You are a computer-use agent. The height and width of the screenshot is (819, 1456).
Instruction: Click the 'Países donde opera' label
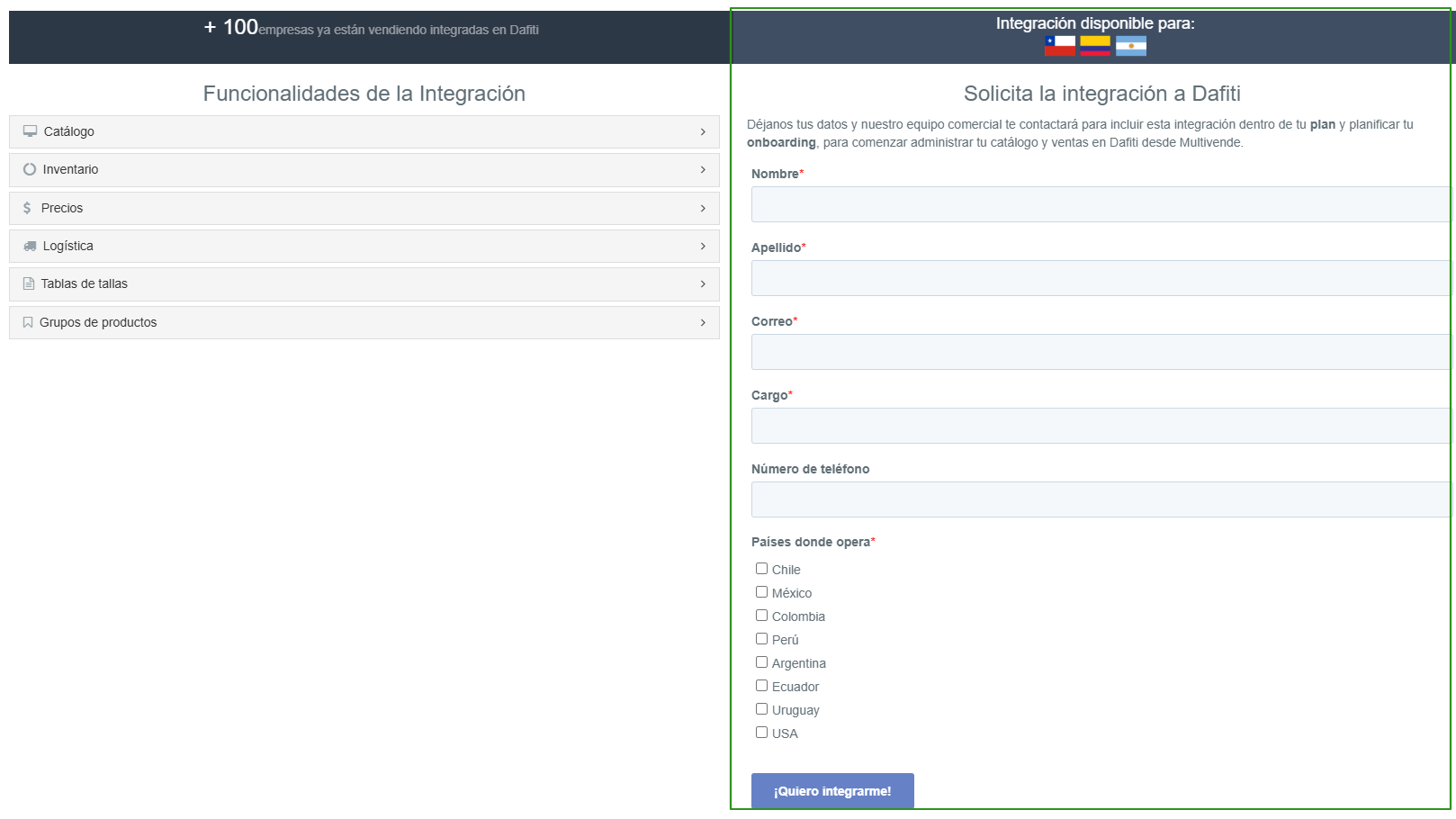[x=811, y=542]
